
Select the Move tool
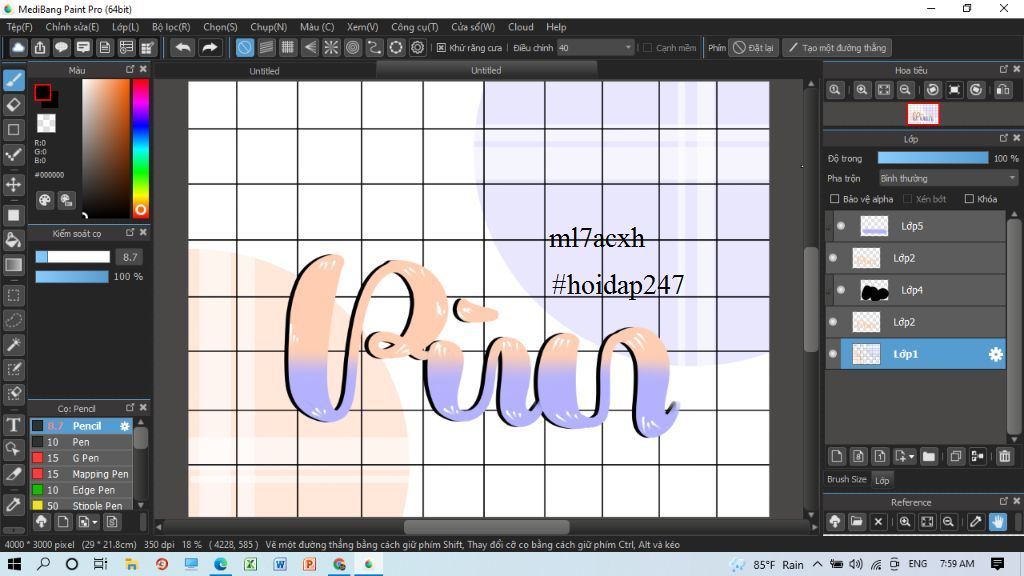click(x=14, y=184)
